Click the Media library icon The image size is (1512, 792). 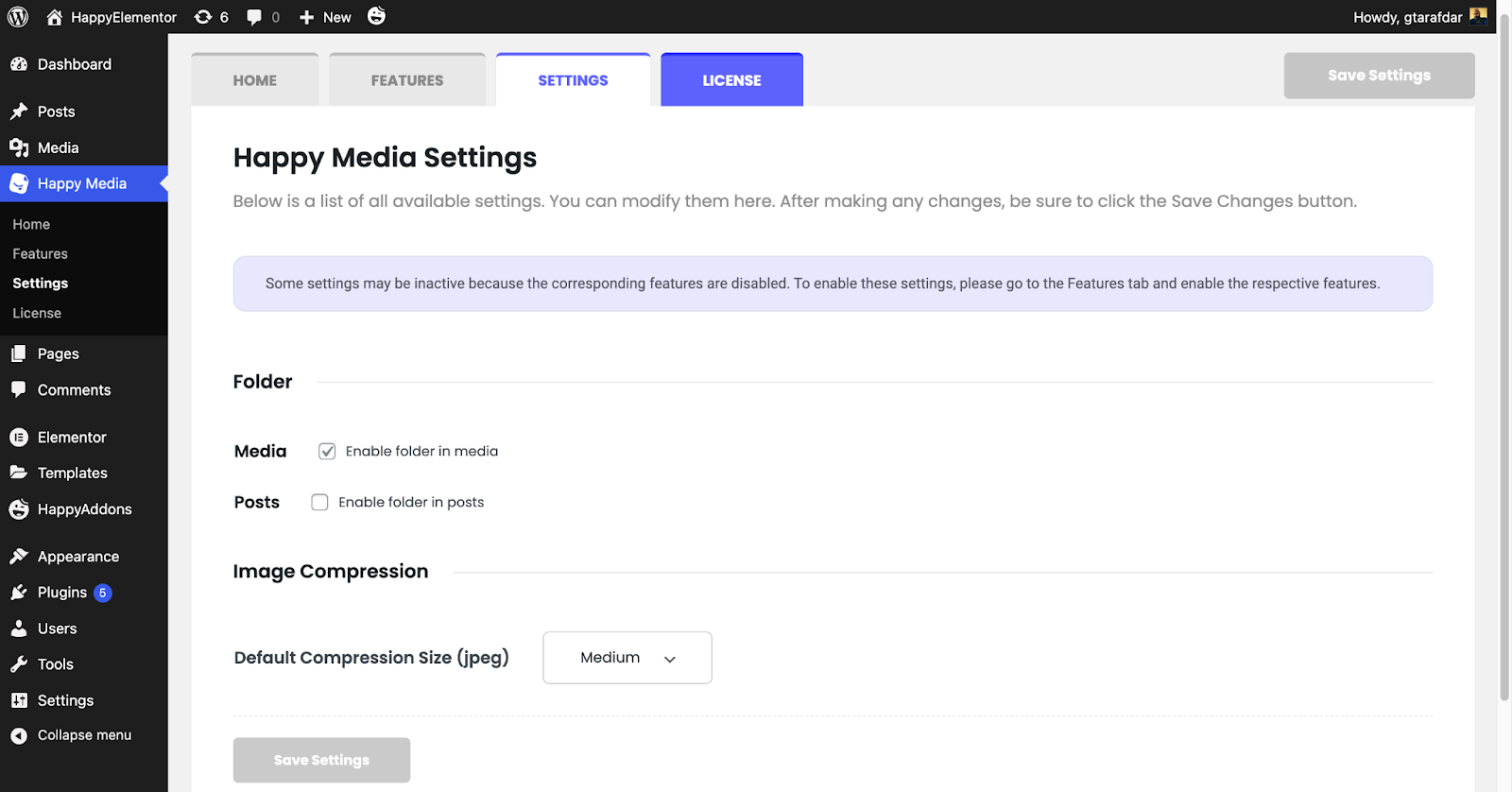(19, 147)
